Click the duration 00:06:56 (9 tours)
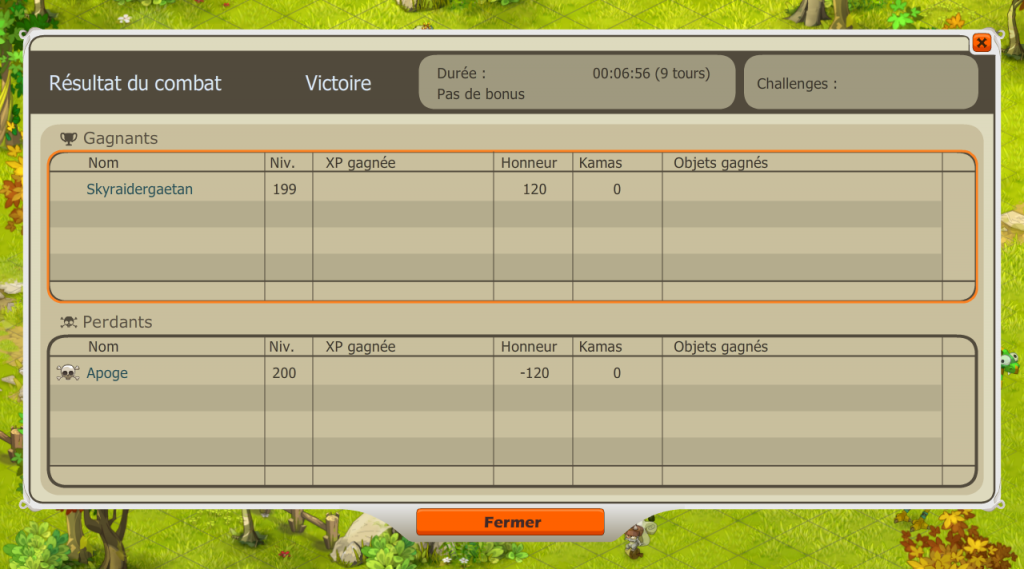The width and height of the screenshot is (1024, 569). pyautogui.click(x=651, y=73)
